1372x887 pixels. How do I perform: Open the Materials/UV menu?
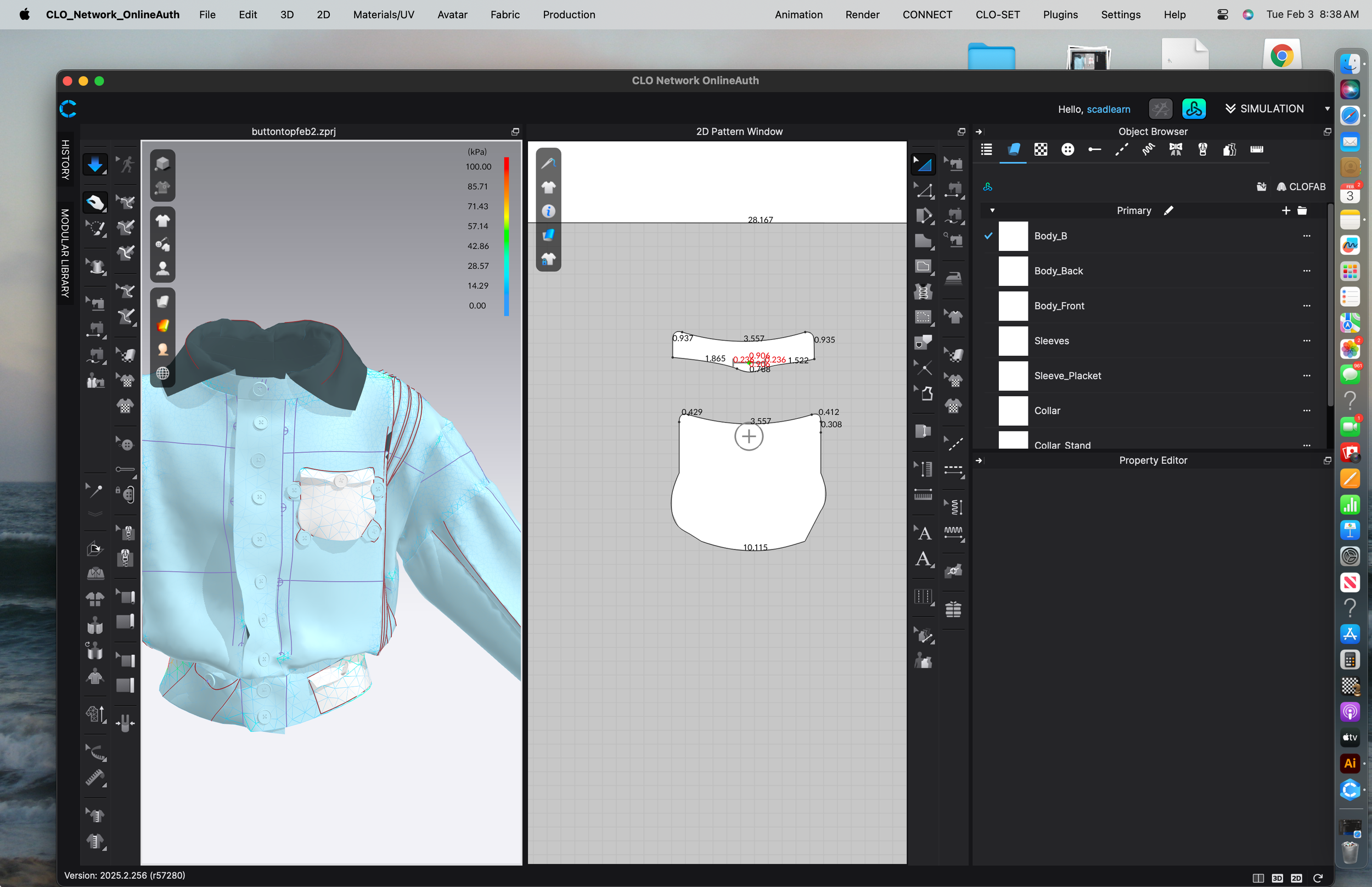coord(384,14)
